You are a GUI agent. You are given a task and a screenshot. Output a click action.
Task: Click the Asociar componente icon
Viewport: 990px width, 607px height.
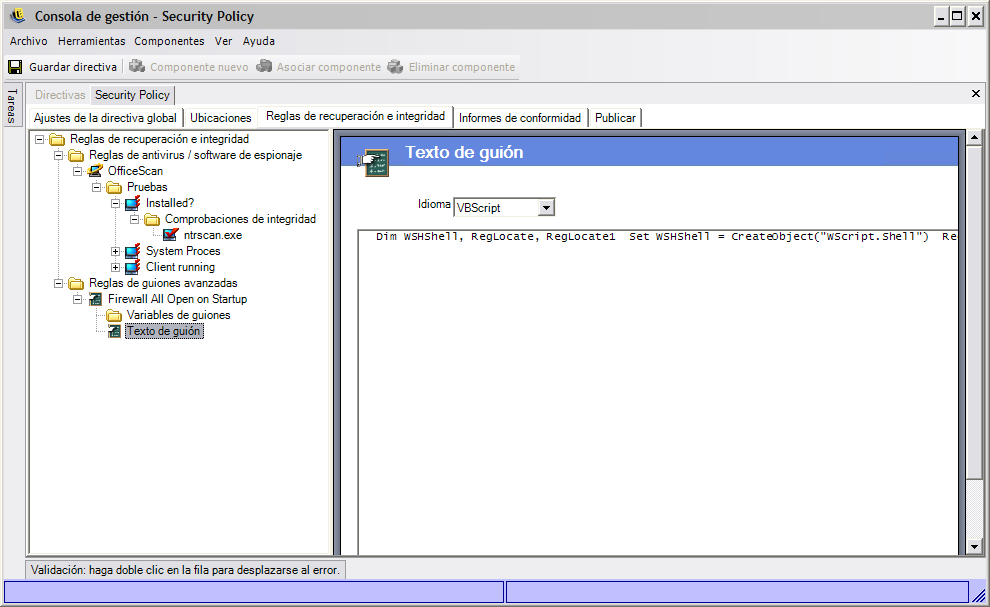(264, 66)
